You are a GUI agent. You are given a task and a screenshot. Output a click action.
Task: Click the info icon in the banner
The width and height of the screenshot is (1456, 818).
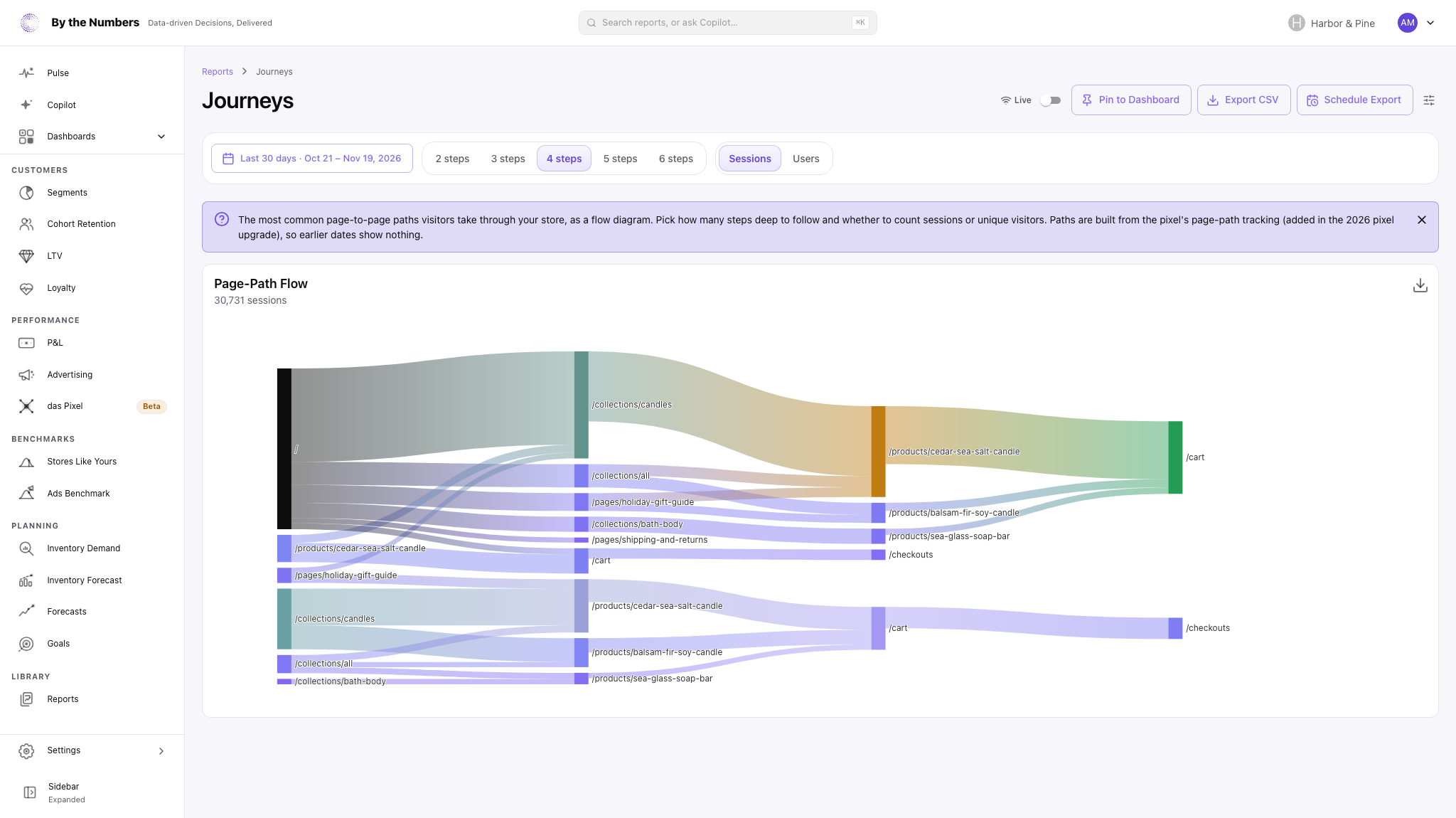[222, 219]
